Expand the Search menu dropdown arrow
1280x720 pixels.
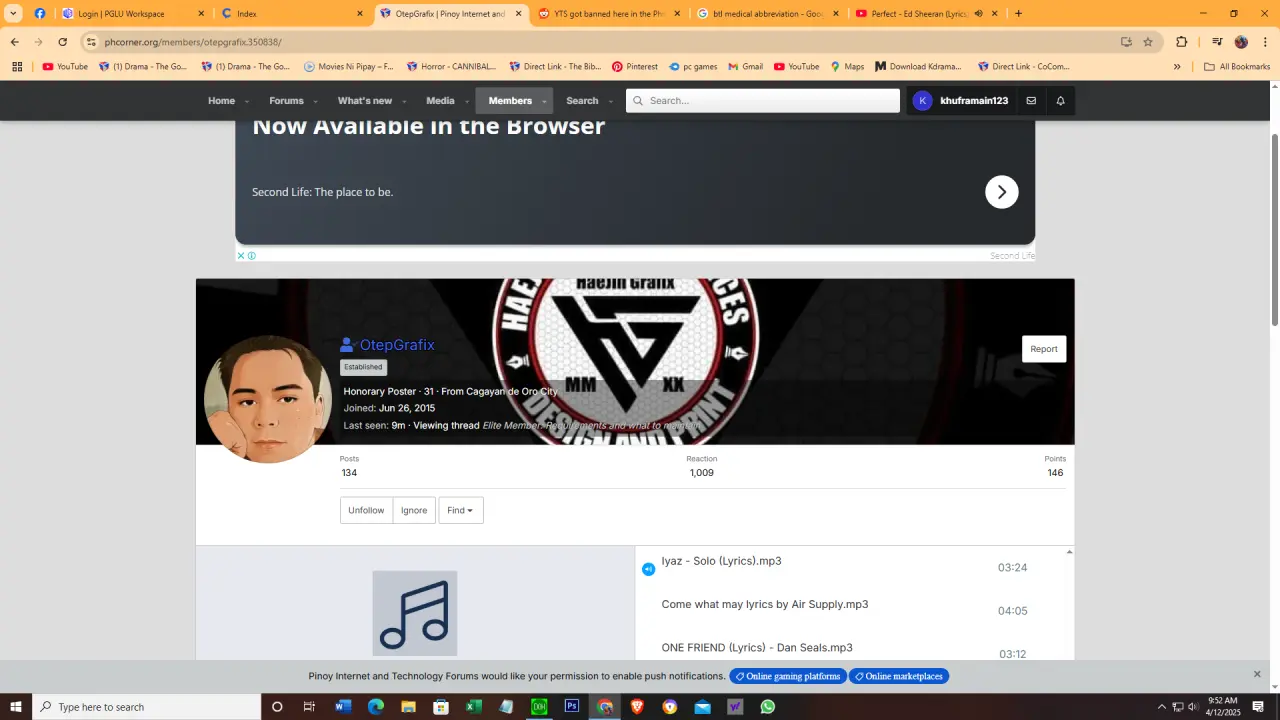[x=610, y=102]
